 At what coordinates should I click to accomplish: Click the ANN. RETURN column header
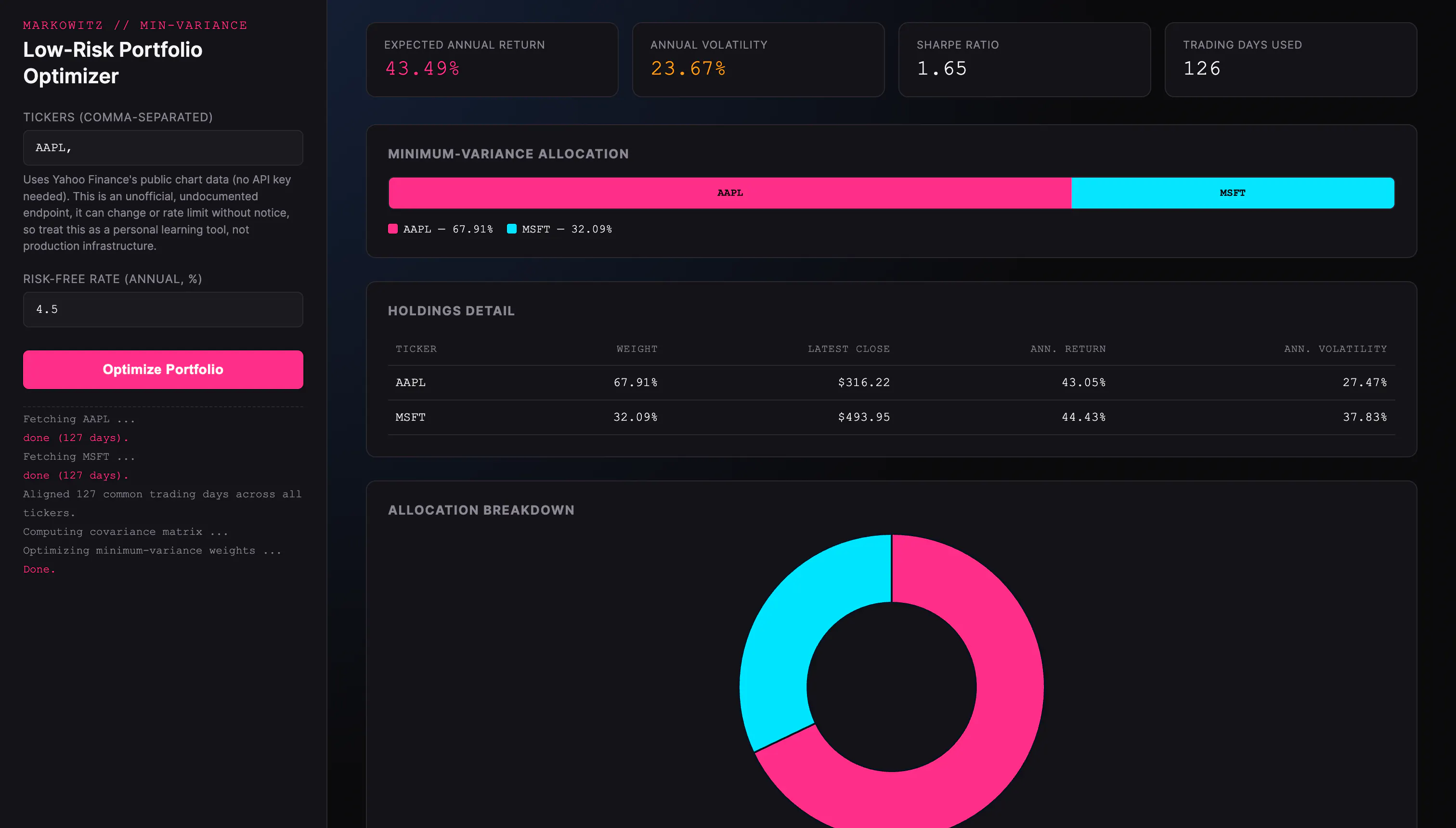(x=1068, y=349)
